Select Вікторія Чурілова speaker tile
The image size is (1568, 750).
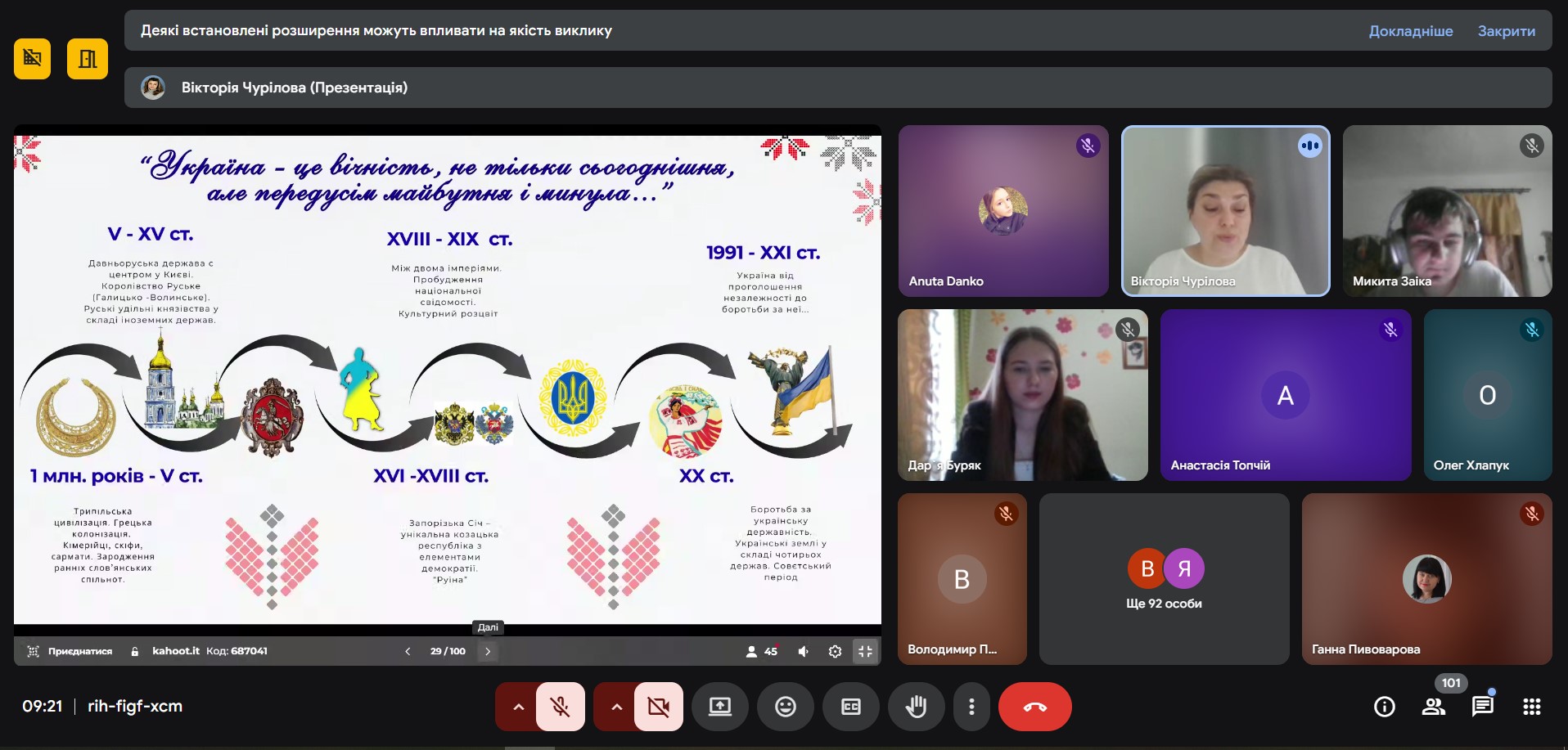1225,211
